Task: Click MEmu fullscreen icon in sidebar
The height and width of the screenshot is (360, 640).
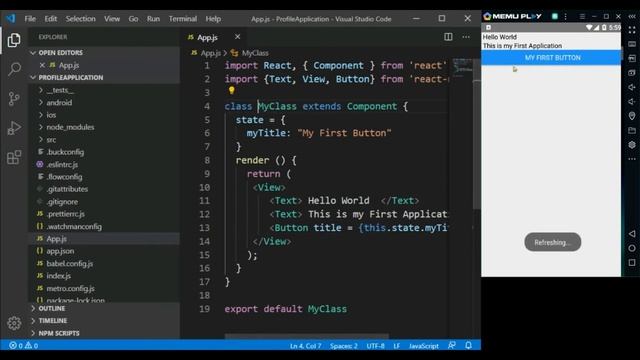Action: tap(632, 30)
